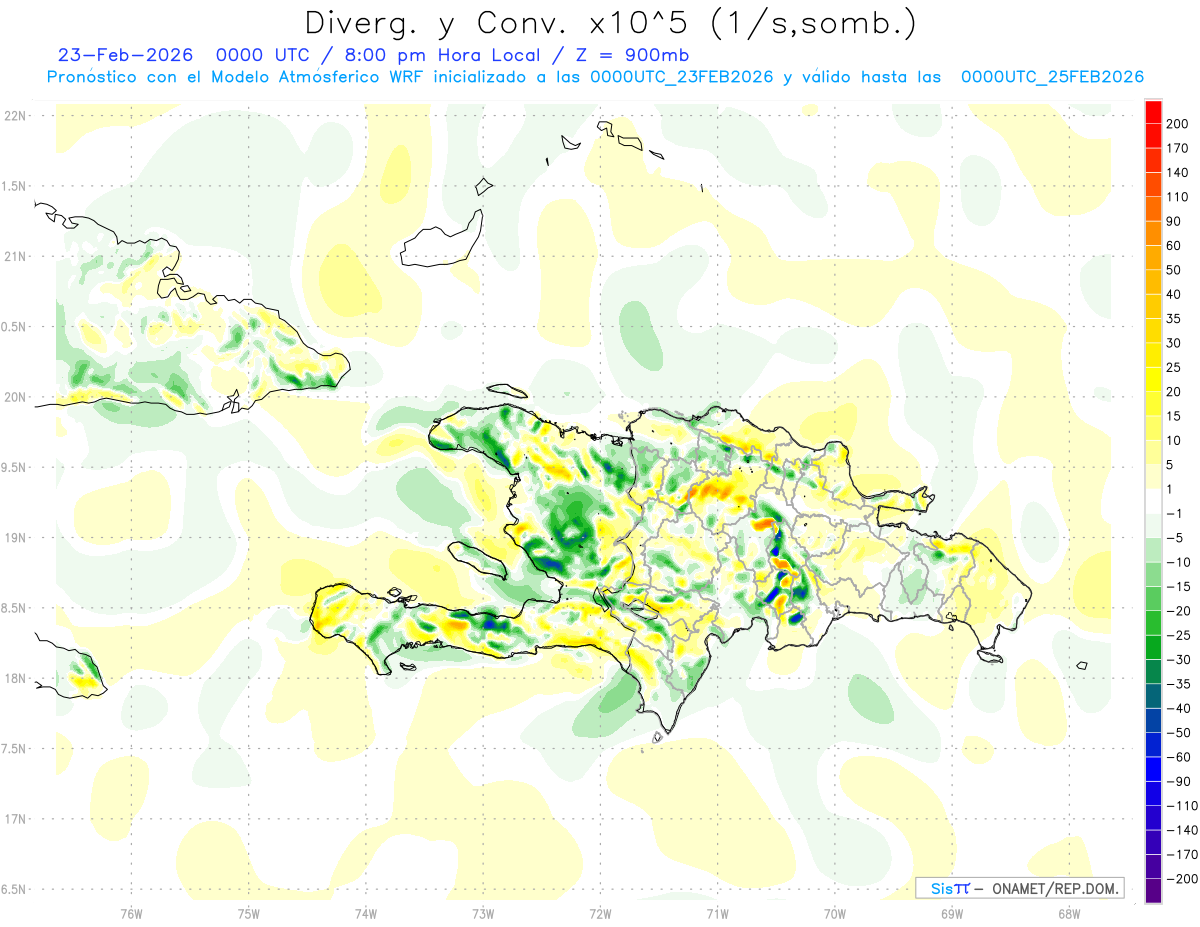Viewport: 1200px width, 927px height.
Task: Click the colorbar label "-200" at bottom
Action: pyautogui.click(x=1184, y=879)
